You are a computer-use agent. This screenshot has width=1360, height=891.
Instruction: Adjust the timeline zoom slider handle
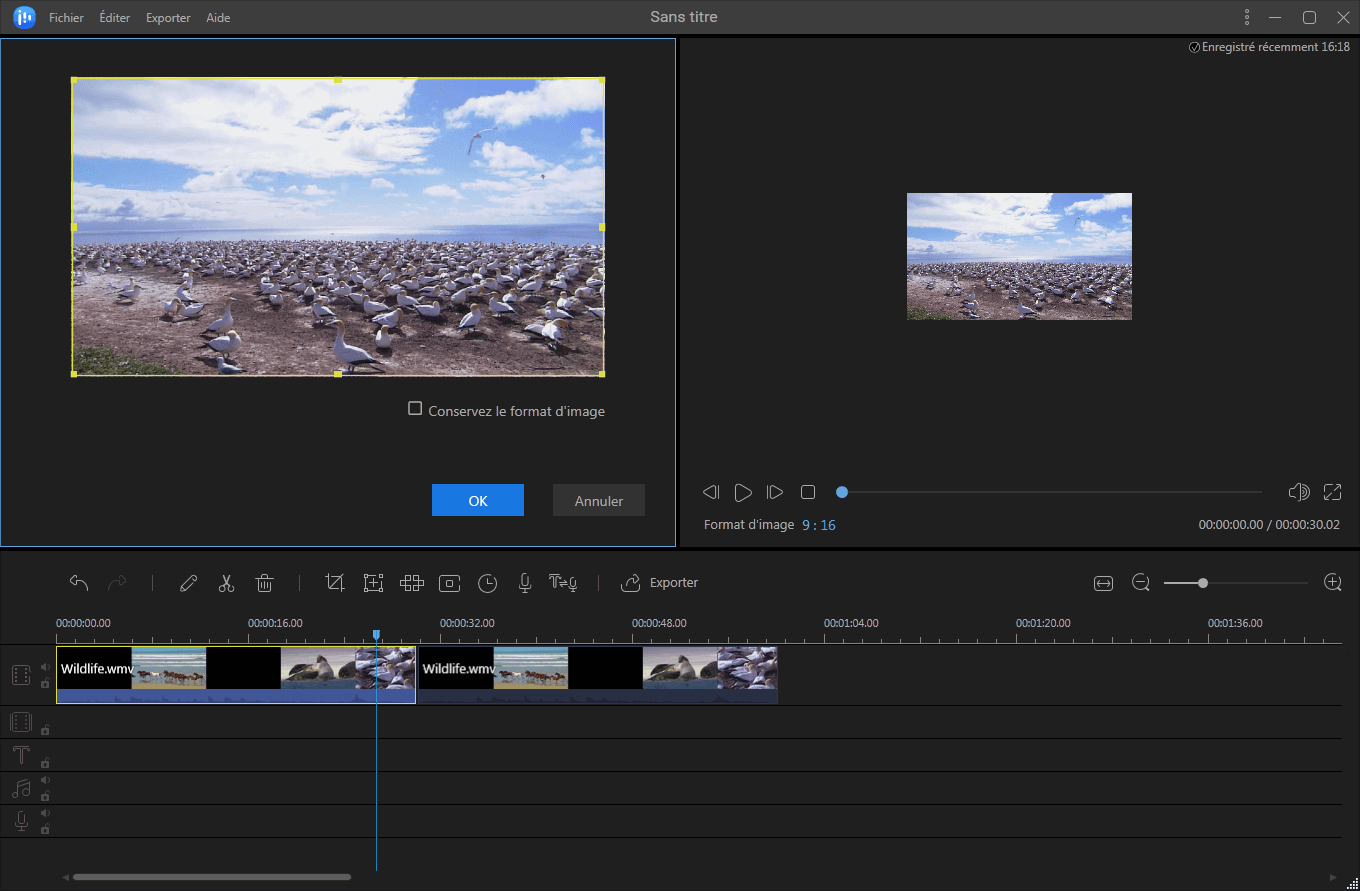point(1203,583)
